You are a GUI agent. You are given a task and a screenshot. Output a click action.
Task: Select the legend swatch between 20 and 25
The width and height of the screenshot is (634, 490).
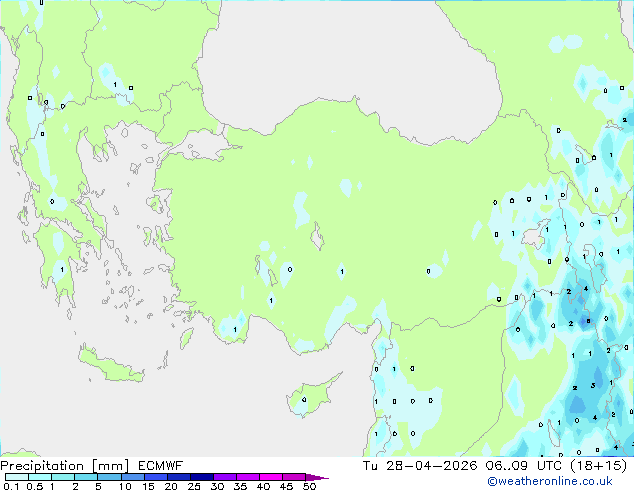178,477
